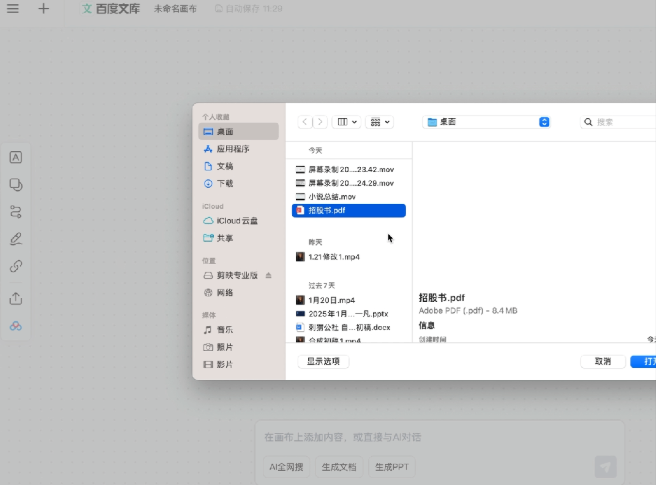Click the search field in file dialog
Viewport: 656px width, 485px height.
click(x=618, y=122)
